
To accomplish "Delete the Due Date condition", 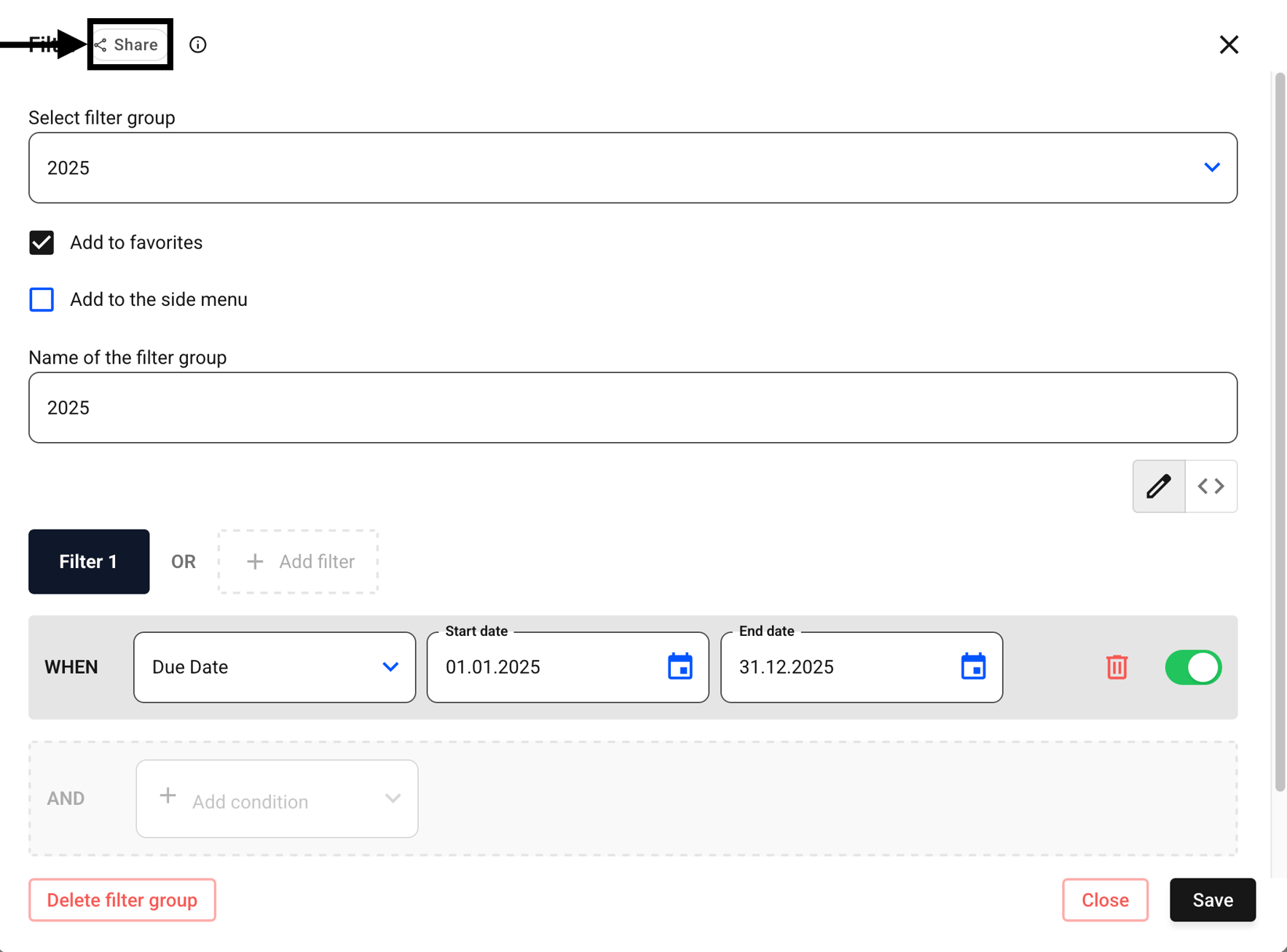I will pos(1117,666).
